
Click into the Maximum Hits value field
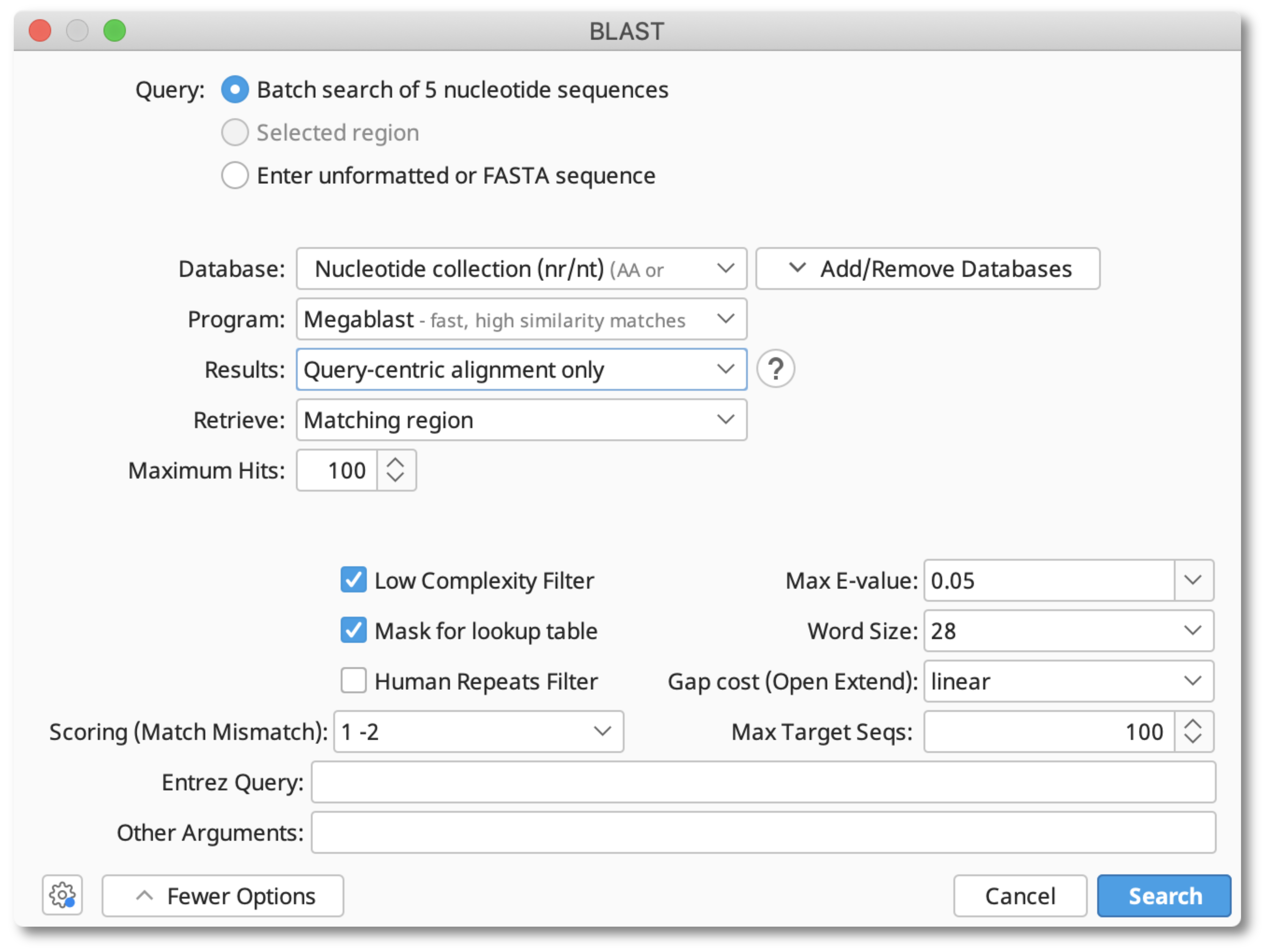[337, 470]
